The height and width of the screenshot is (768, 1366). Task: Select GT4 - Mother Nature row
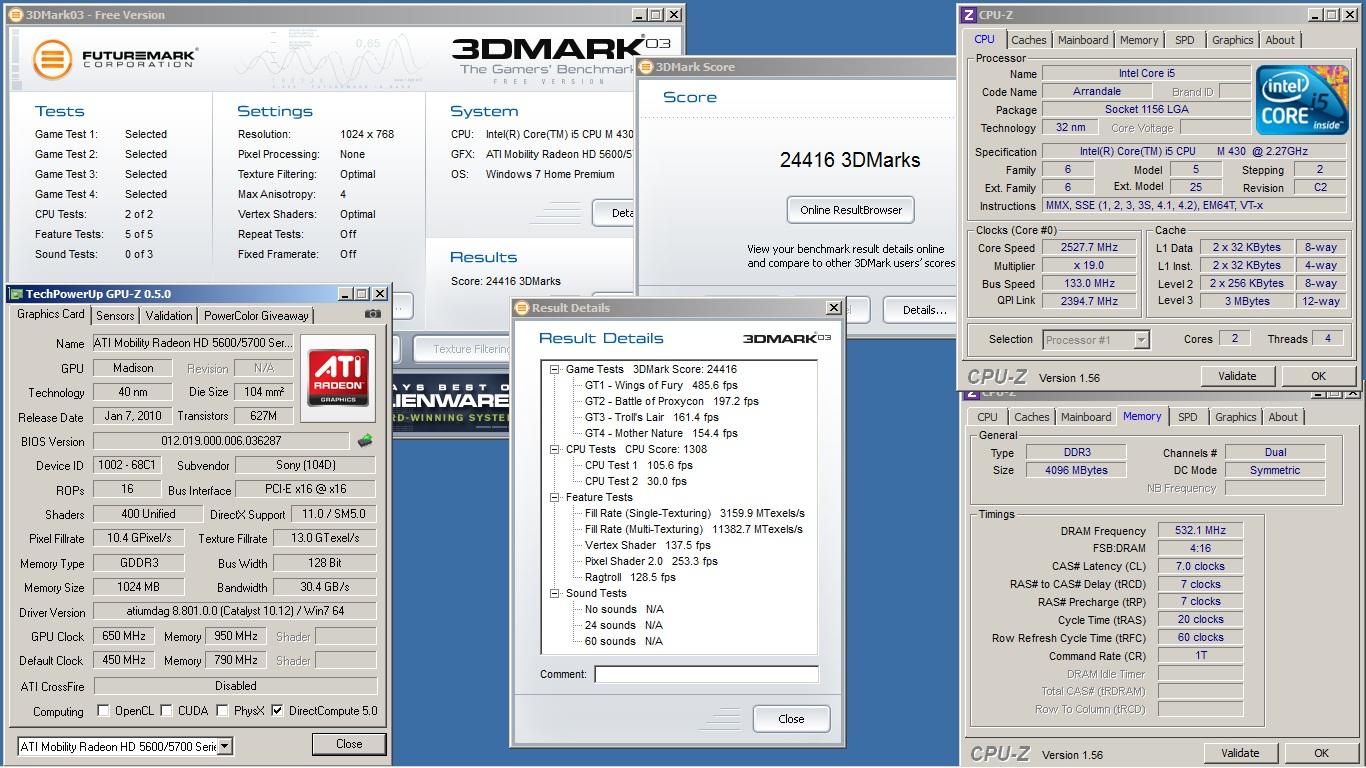[661, 433]
